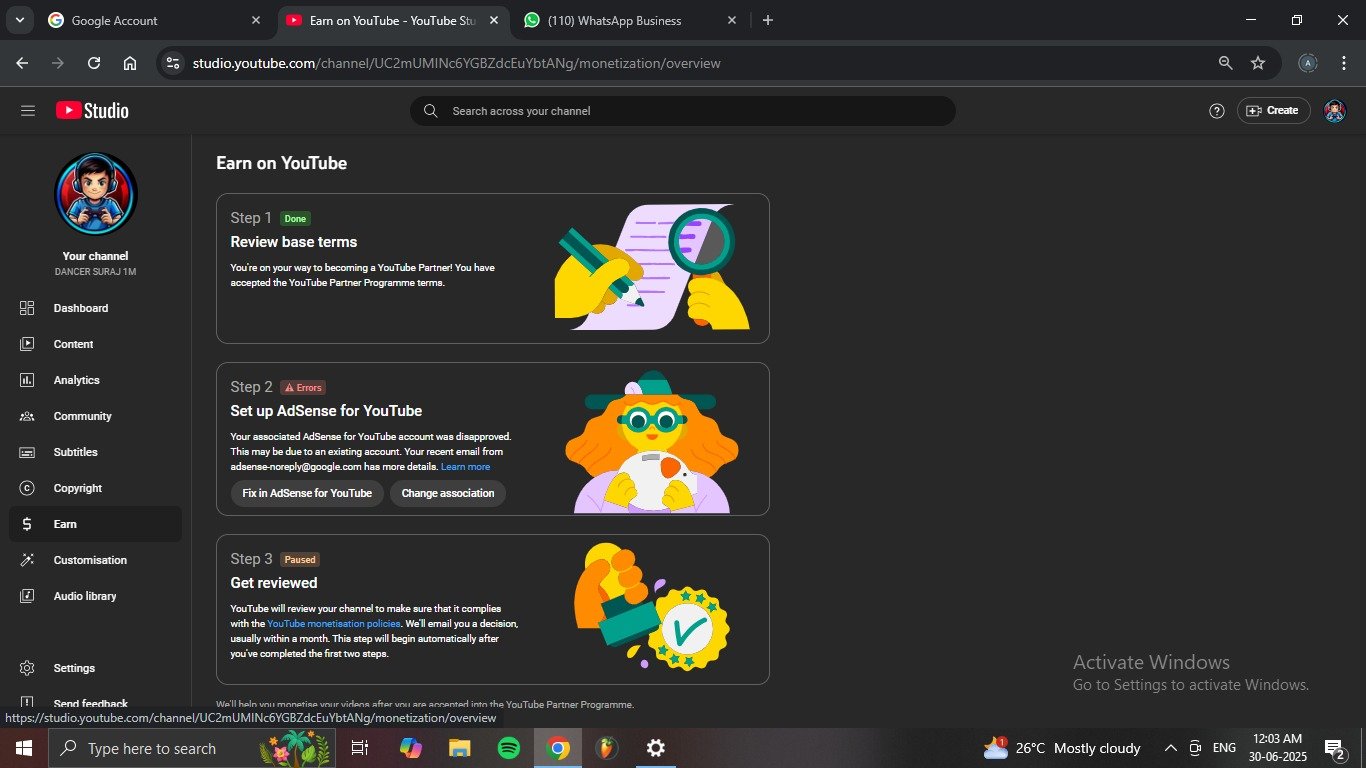Switch to the WhatsApp Business tab

pyautogui.click(x=628, y=20)
